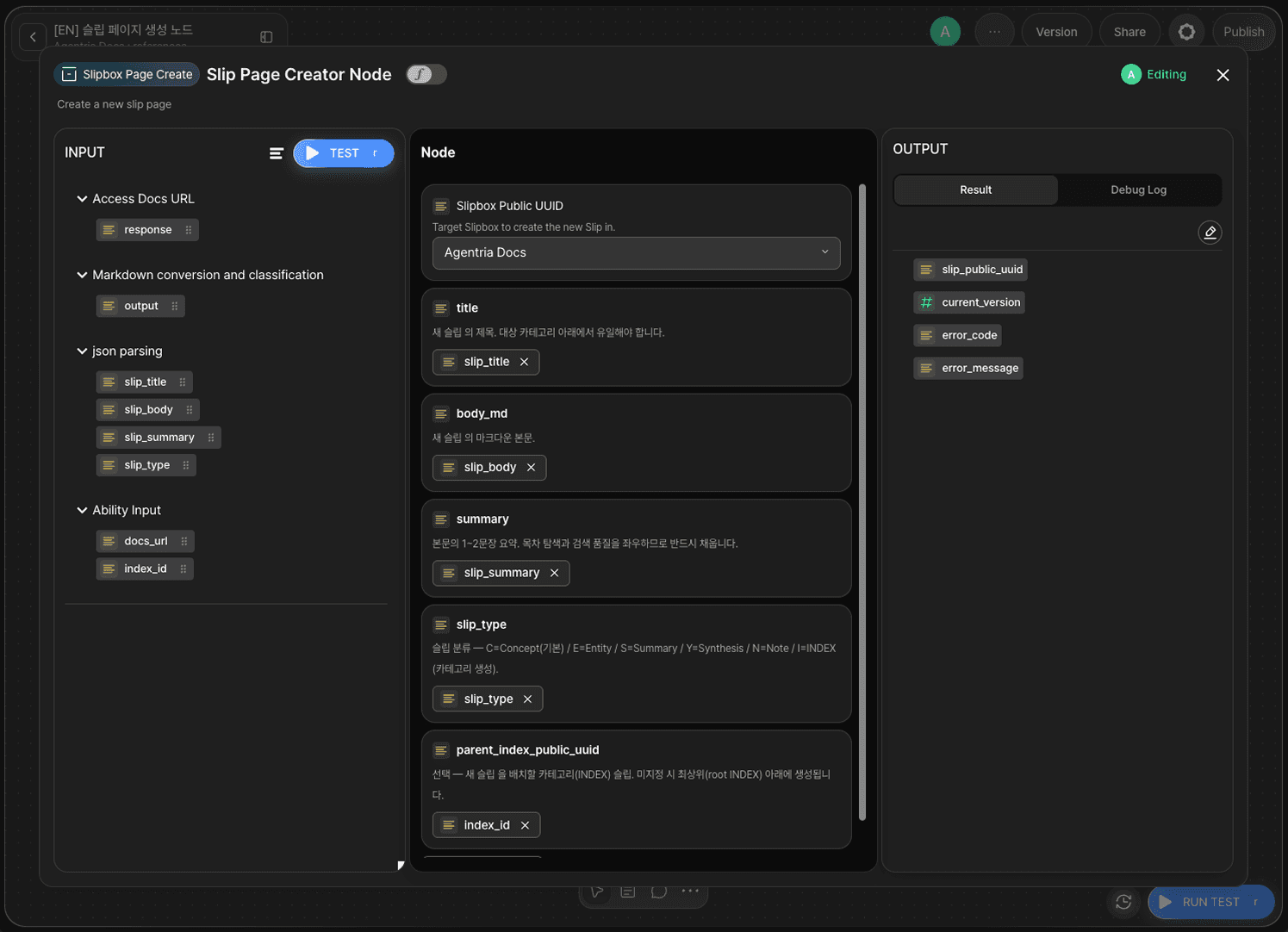This screenshot has height=932, width=1288.
Task: Click the list layout icon next to TEST
Action: (x=276, y=153)
